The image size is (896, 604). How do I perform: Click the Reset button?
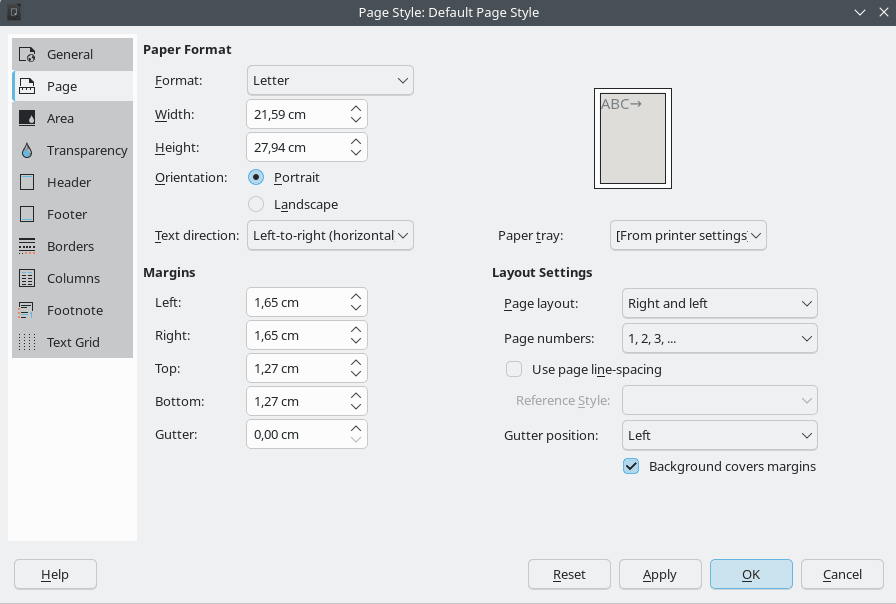tap(569, 574)
